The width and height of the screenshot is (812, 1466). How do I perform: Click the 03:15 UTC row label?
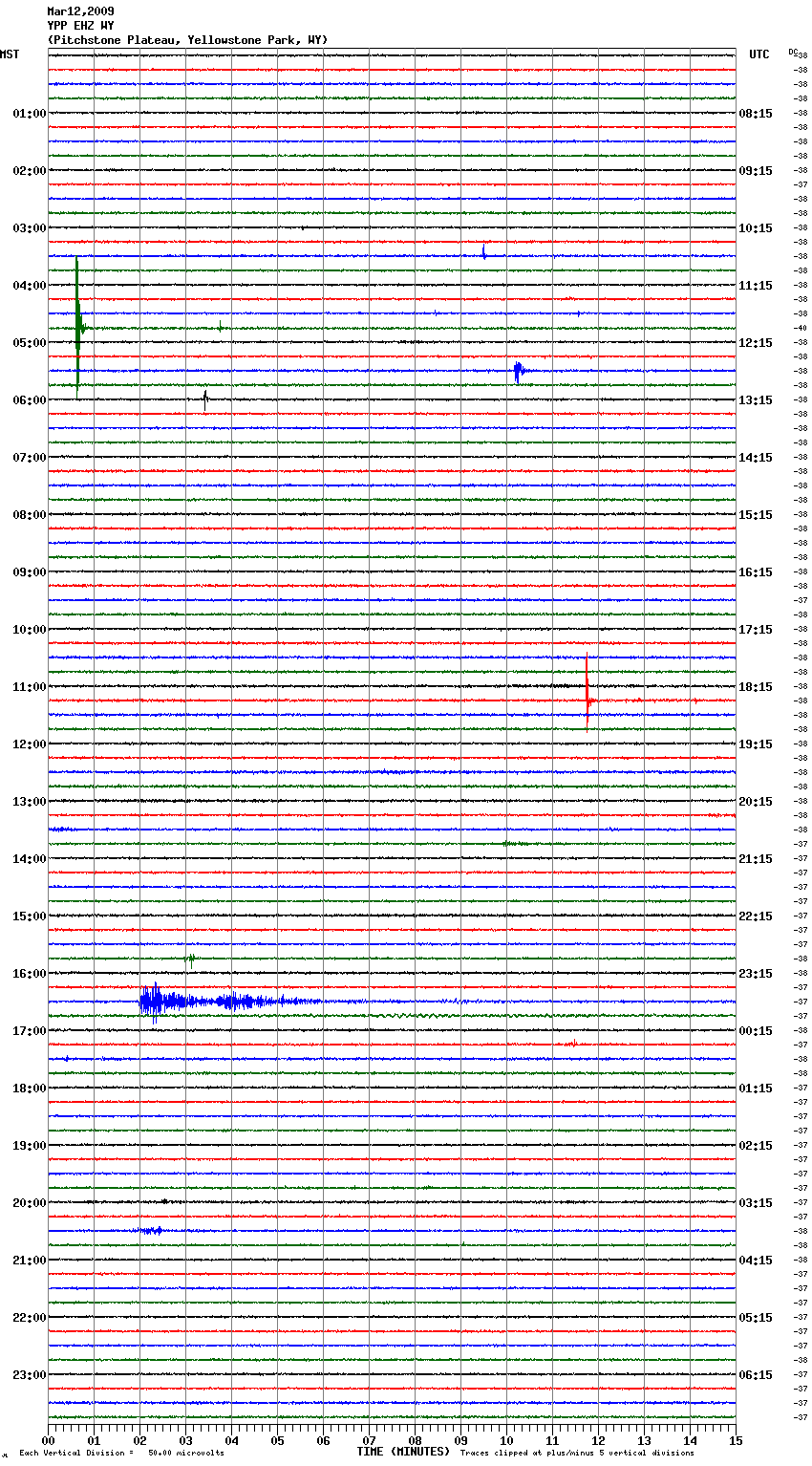pos(756,1203)
